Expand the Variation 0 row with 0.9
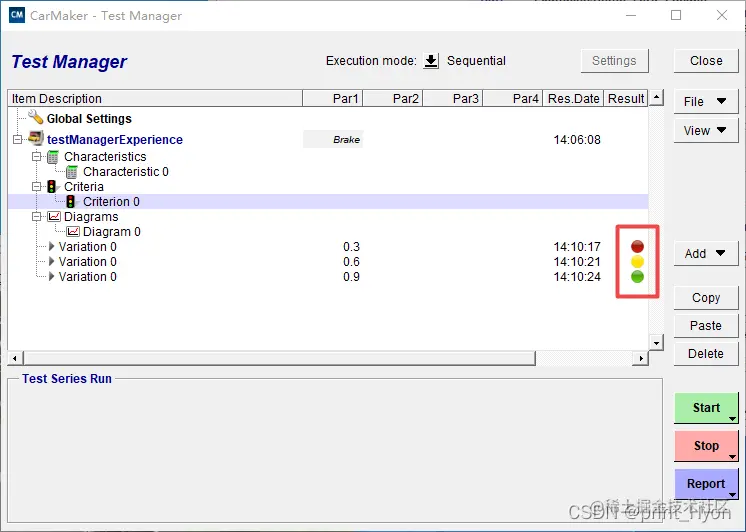Screen dimensions: 746x532 tap(51, 276)
